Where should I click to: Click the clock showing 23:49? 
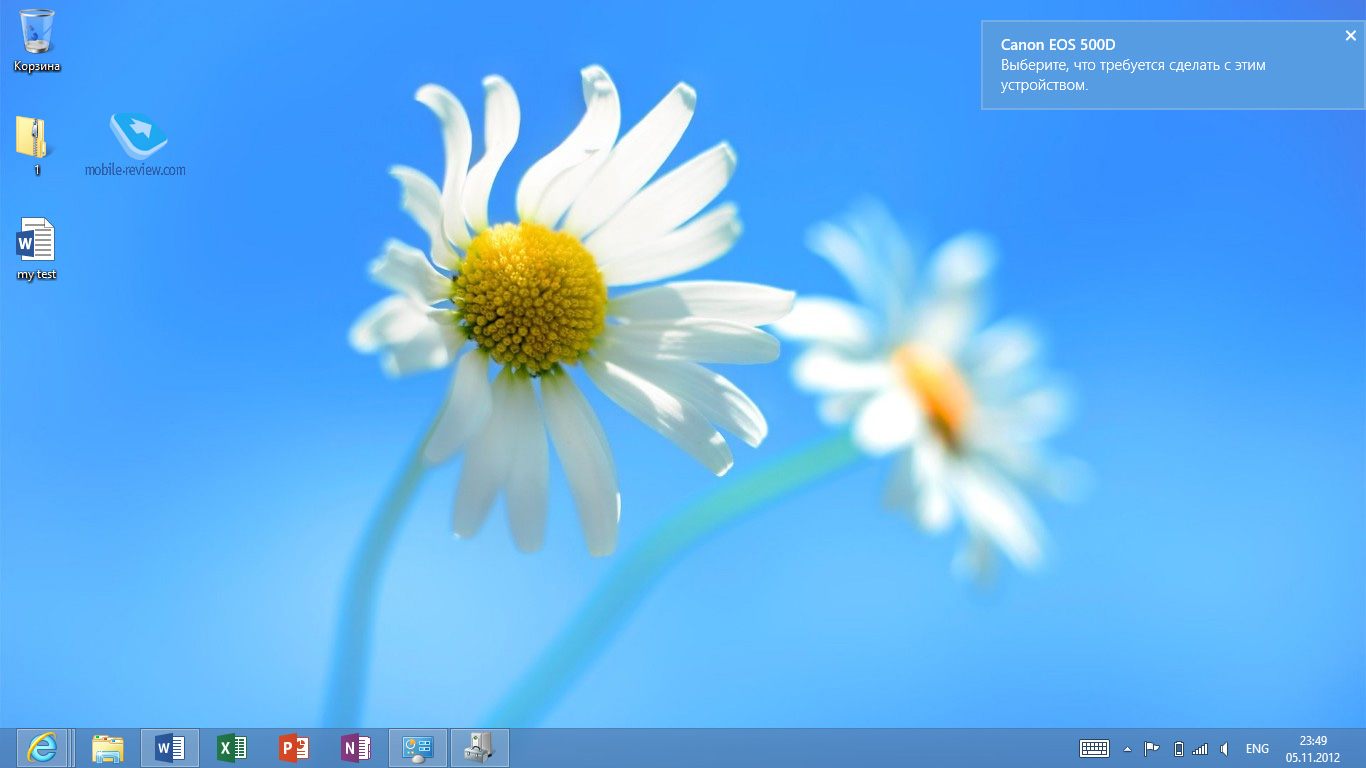click(1312, 748)
